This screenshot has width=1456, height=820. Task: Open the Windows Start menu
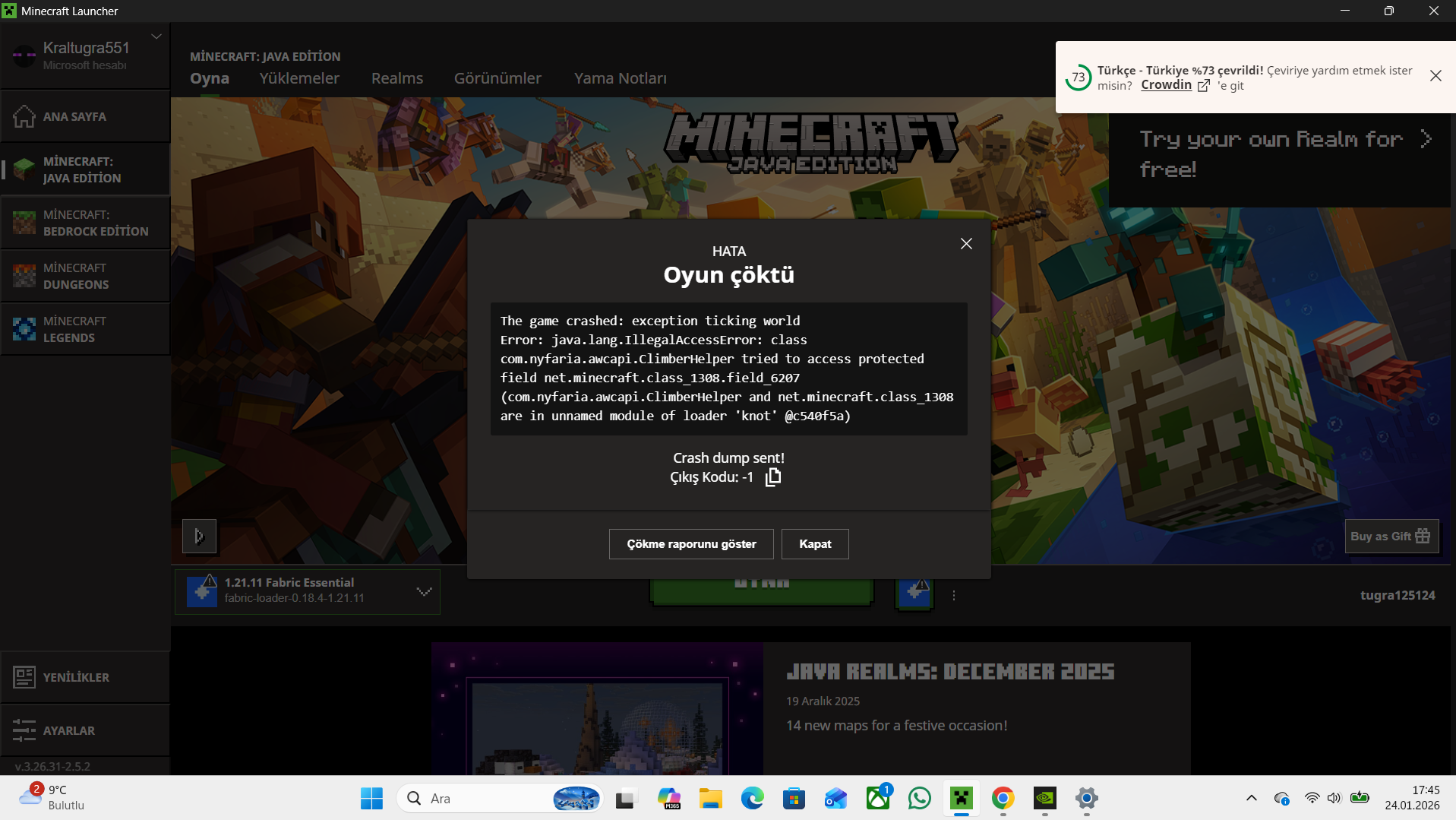pos(371,799)
